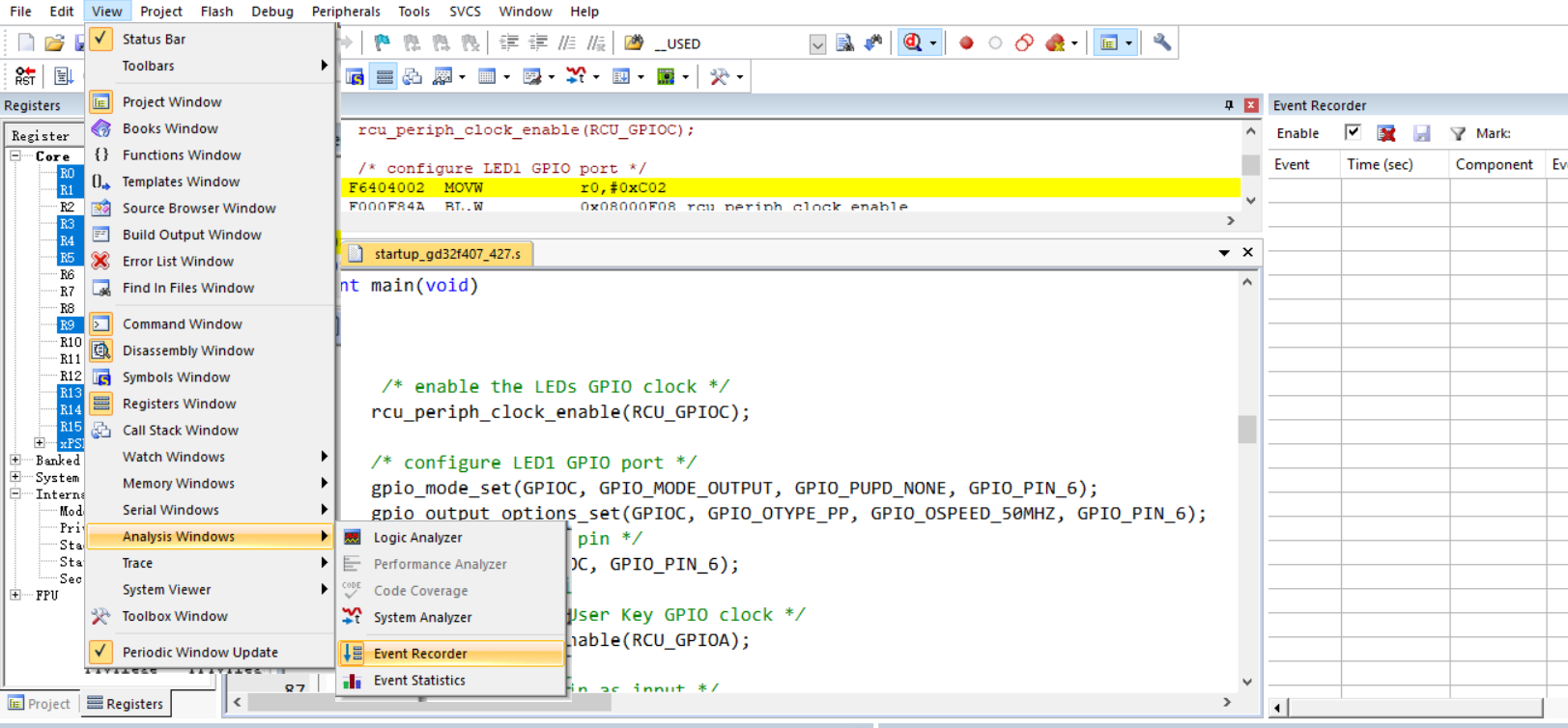Click the Comment selection toolbar icon
This screenshot has height=728, width=1568.
[567, 42]
